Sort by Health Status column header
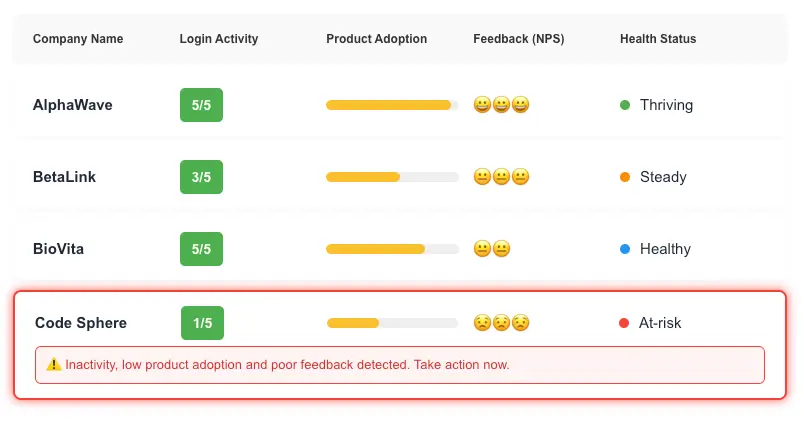The image size is (804, 422). coord(658,39)
